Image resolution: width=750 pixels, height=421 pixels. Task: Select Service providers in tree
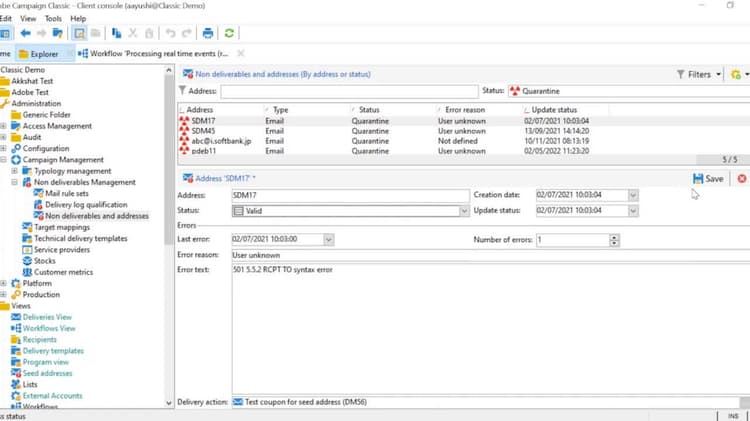coord(62,249)
